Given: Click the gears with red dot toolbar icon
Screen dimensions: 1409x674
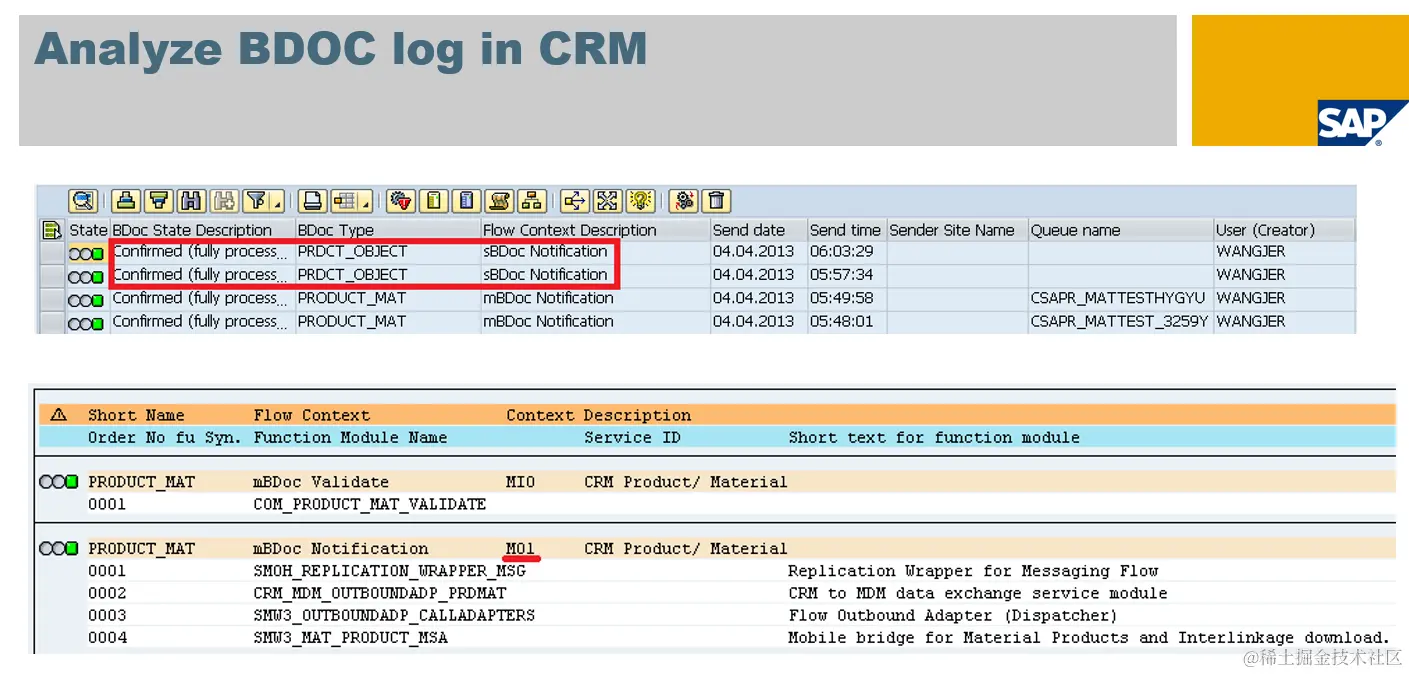Looking at the screenshot, I should [x=684, y=201].
